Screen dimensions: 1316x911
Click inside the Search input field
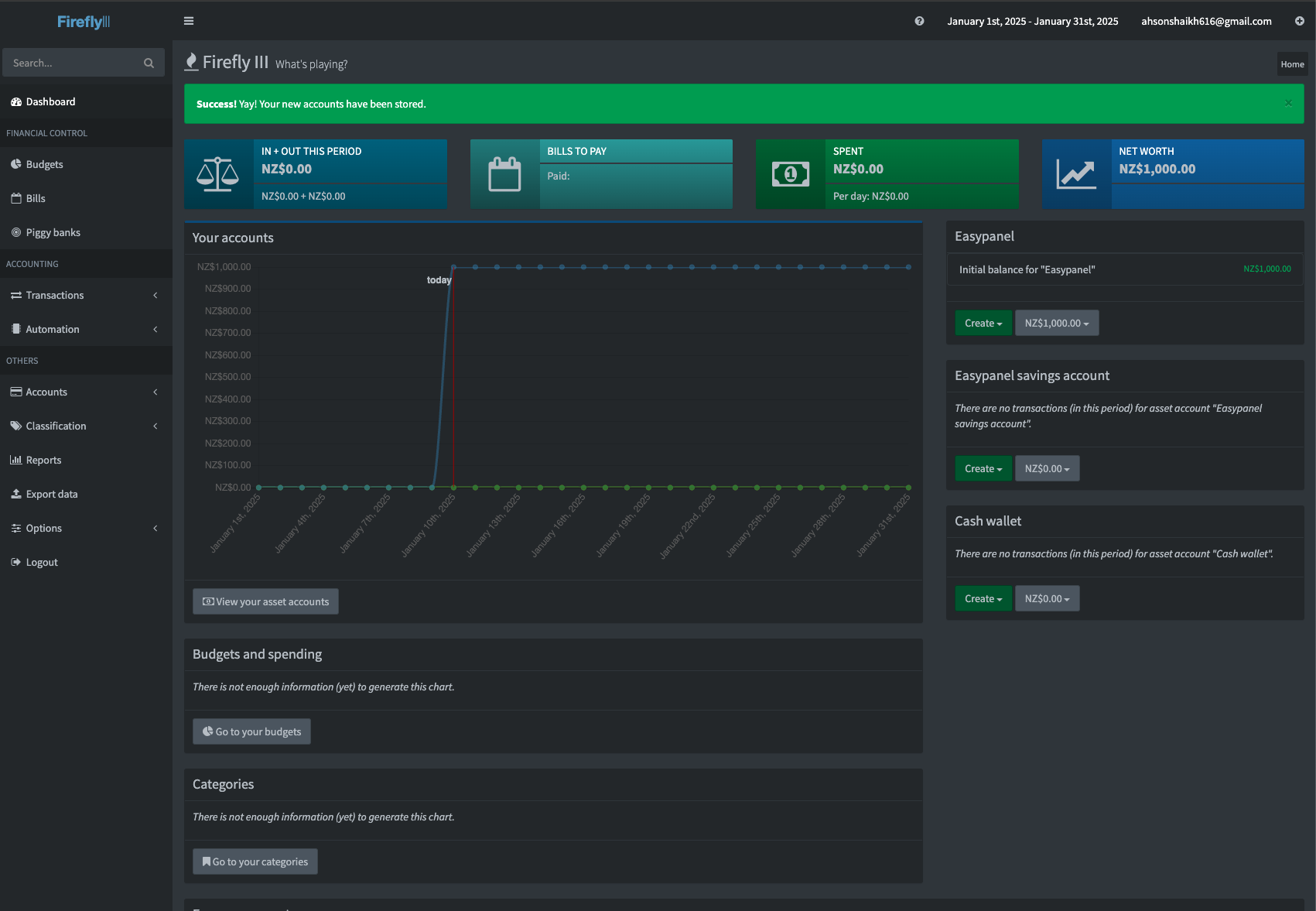point(73,62)
